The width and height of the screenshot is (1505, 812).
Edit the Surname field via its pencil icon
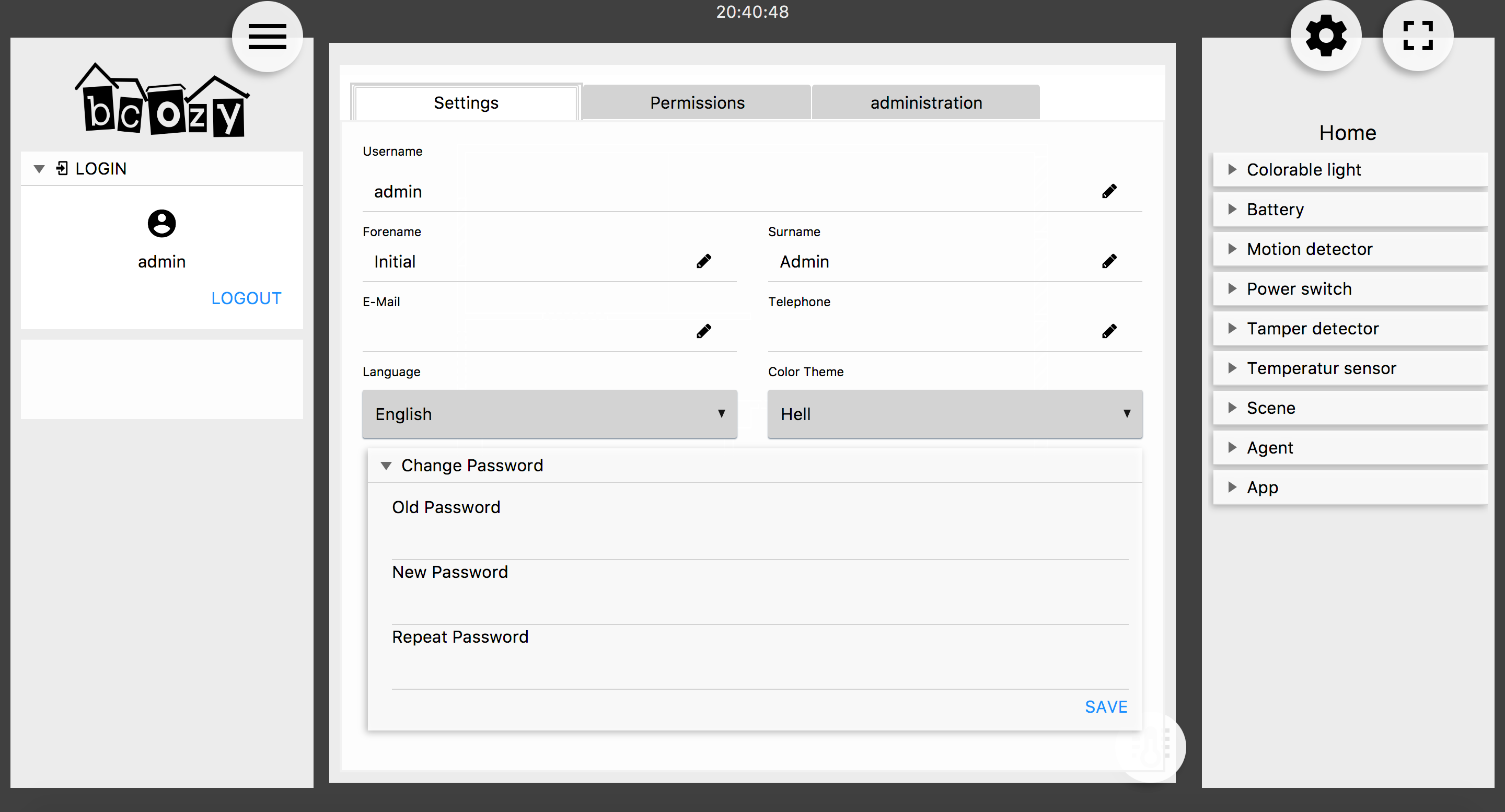pos(1109,261)
